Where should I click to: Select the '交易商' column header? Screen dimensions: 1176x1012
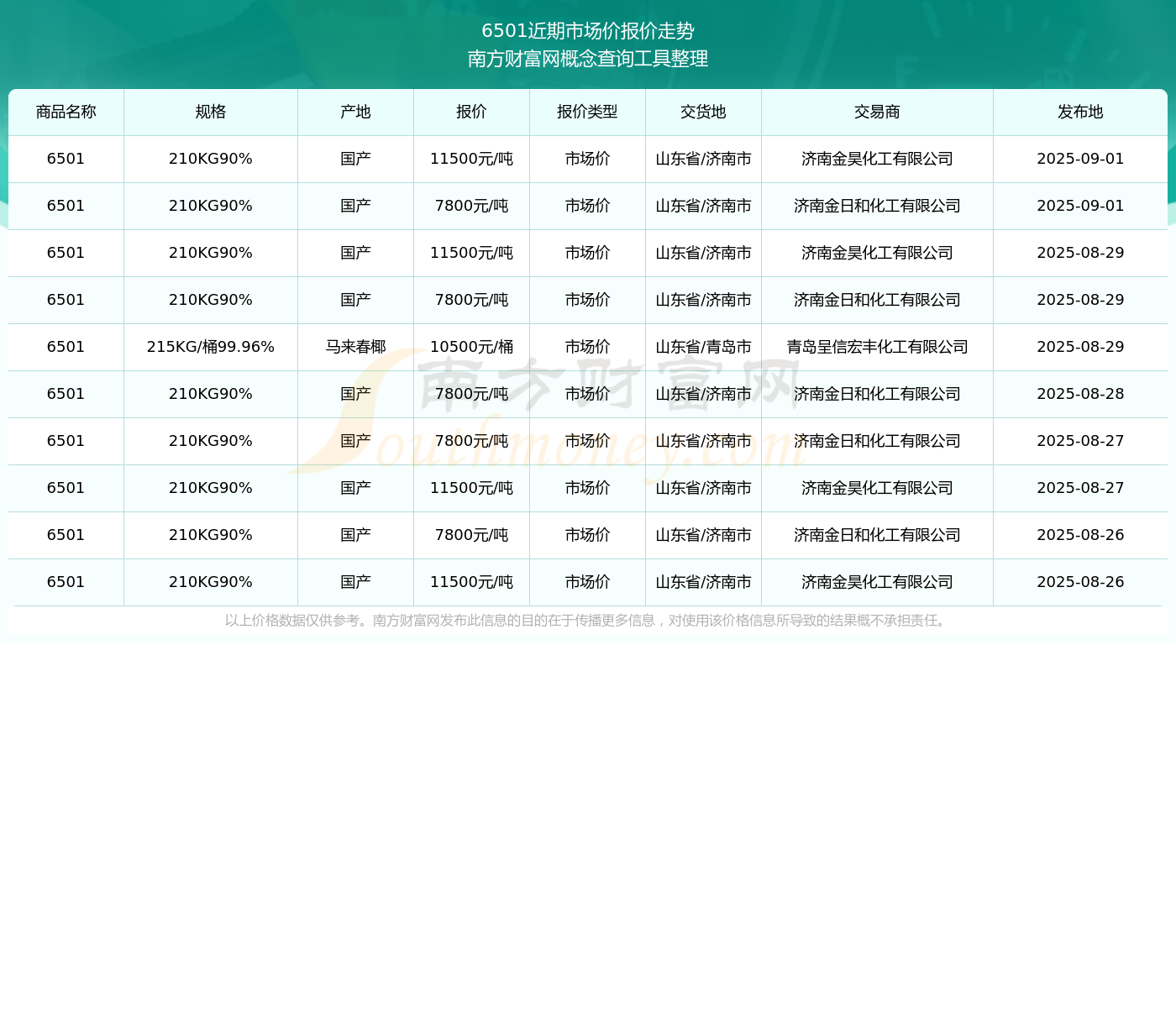[878, 112]
